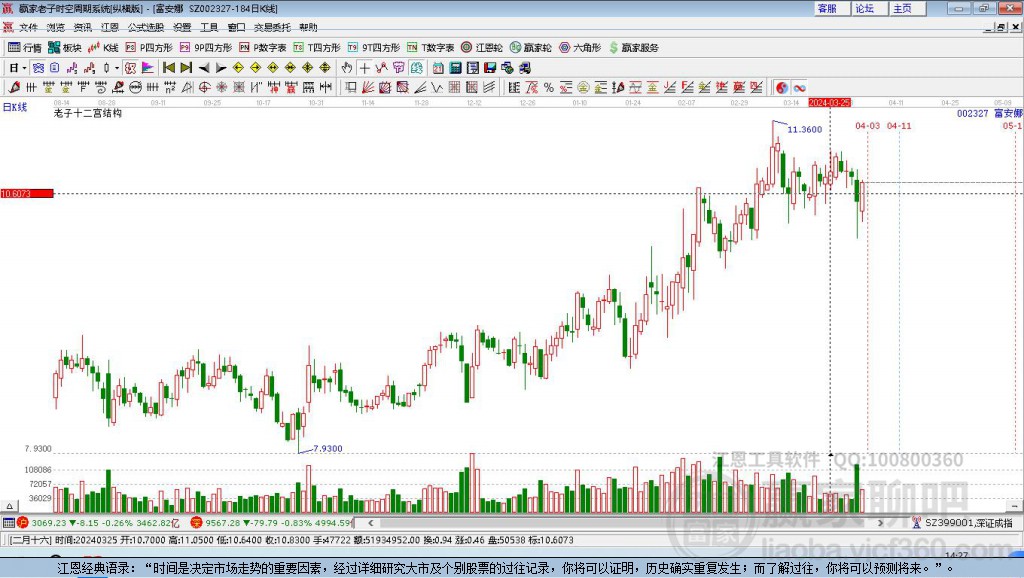Image resolution: width=1024 pixels, height=578 pixels.
Task: Click the 老子十二宫结构 label
Action: click(88, 113)
